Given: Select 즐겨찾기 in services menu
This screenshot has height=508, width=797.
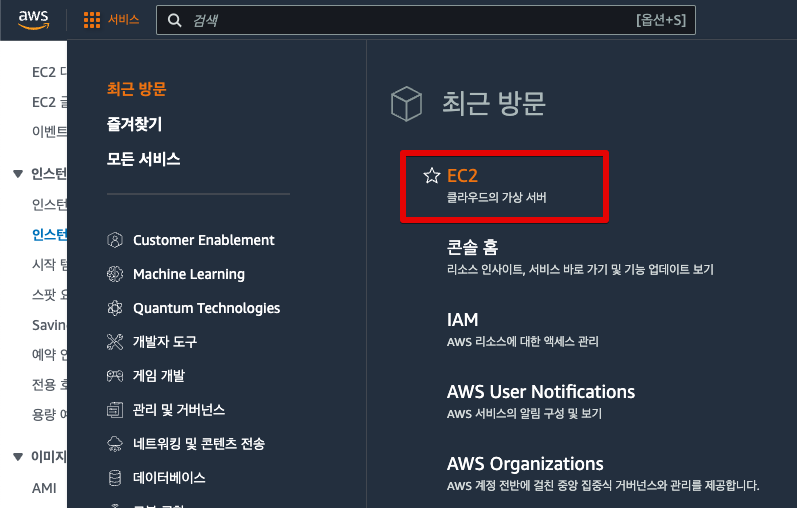Looking at the screenshot, I should [134, 124].
